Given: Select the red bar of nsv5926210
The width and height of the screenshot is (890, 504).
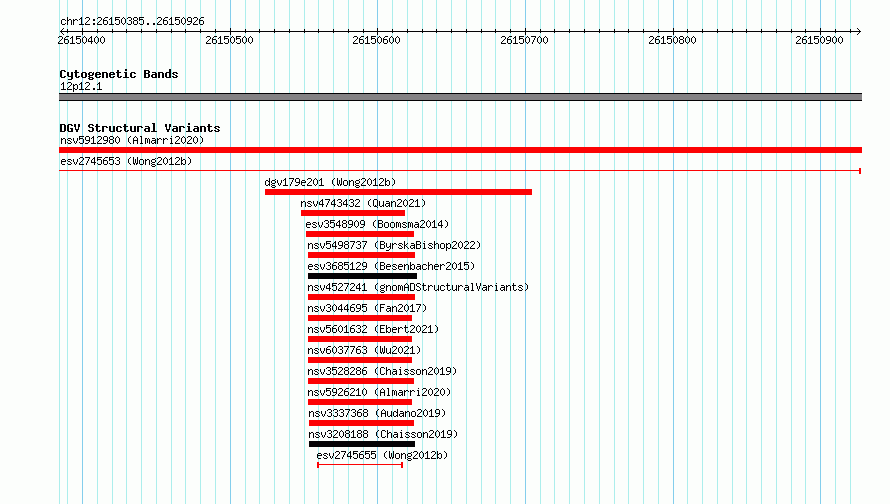Looking at the screenshot, I should [360, 402].
